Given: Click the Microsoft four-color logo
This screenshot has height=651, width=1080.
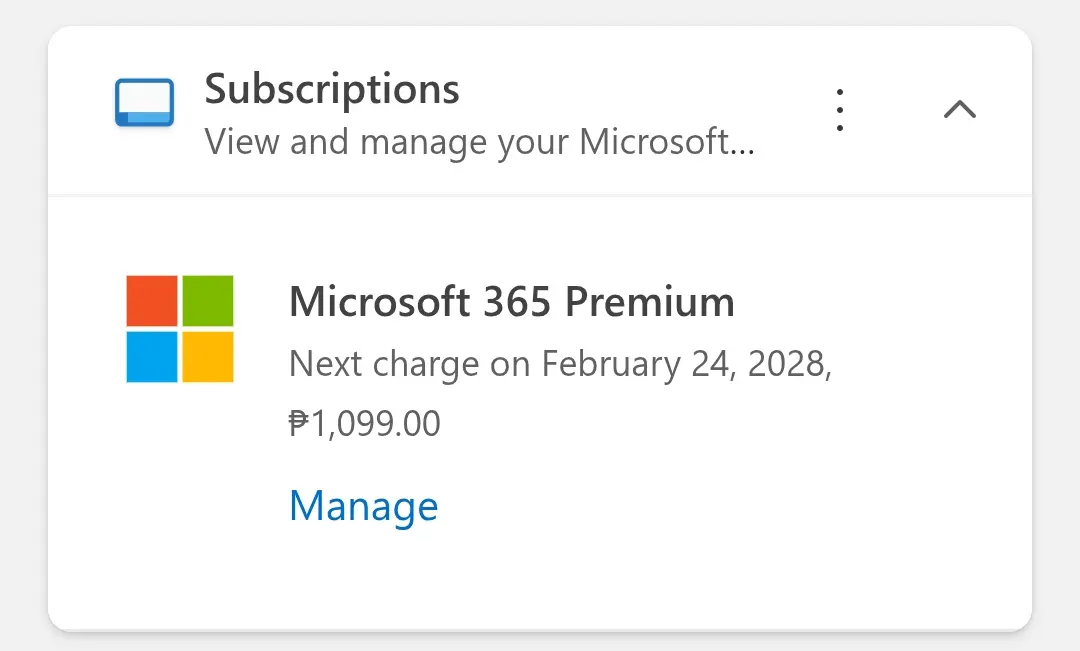Looking at the screenshot, I should click(x=180, y=329).
